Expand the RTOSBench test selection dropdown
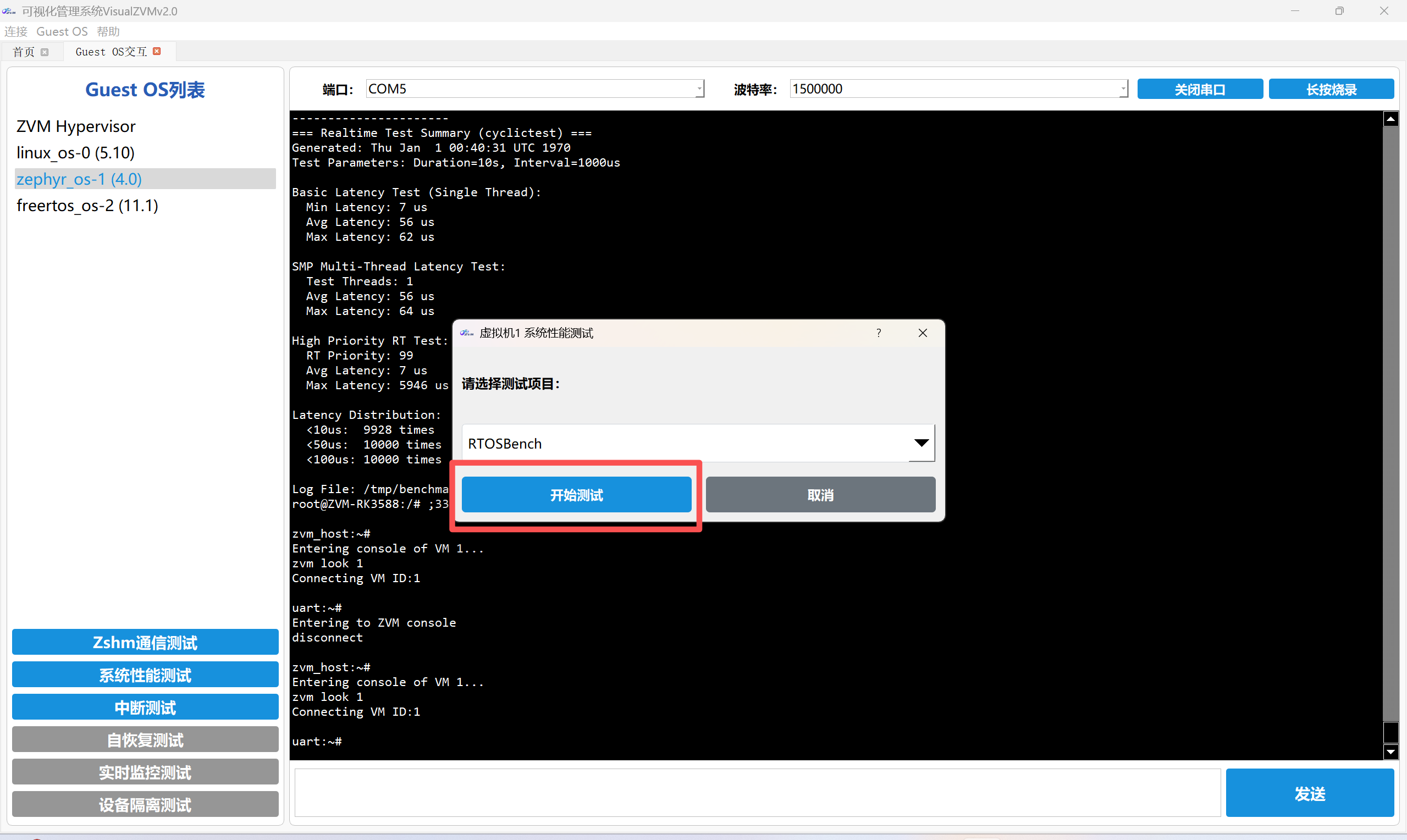The height and width of the screenshot is (840, 1407). tap(921, 443)
